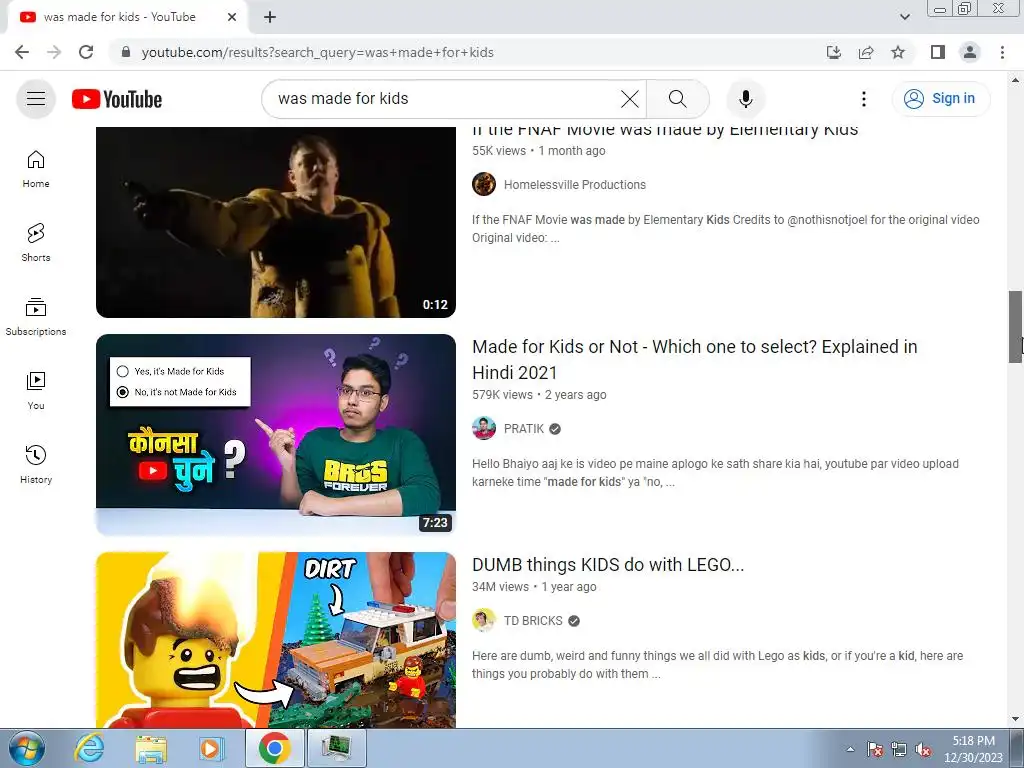Open History from the sidebar

[x=36, y=464]
